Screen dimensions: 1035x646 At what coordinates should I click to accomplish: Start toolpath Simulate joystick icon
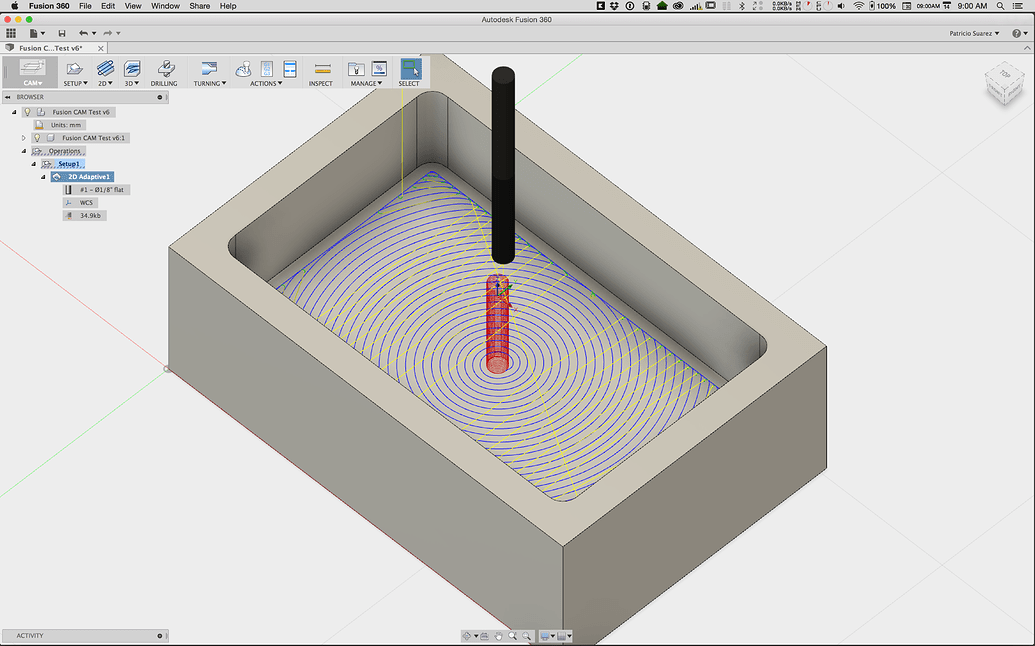click(x=244, y=69)
